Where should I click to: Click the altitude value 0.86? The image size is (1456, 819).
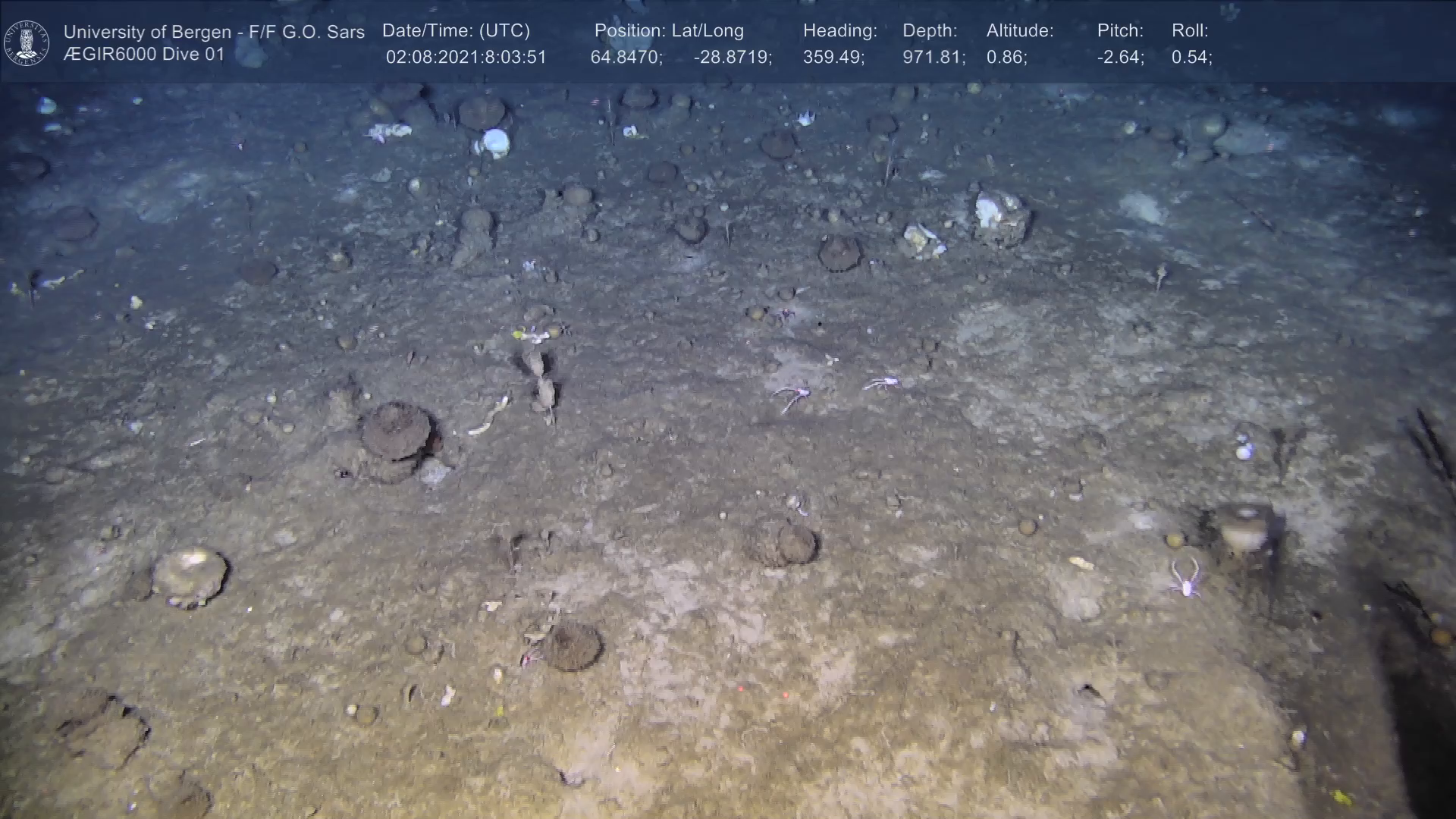[x=1006, y=58]
